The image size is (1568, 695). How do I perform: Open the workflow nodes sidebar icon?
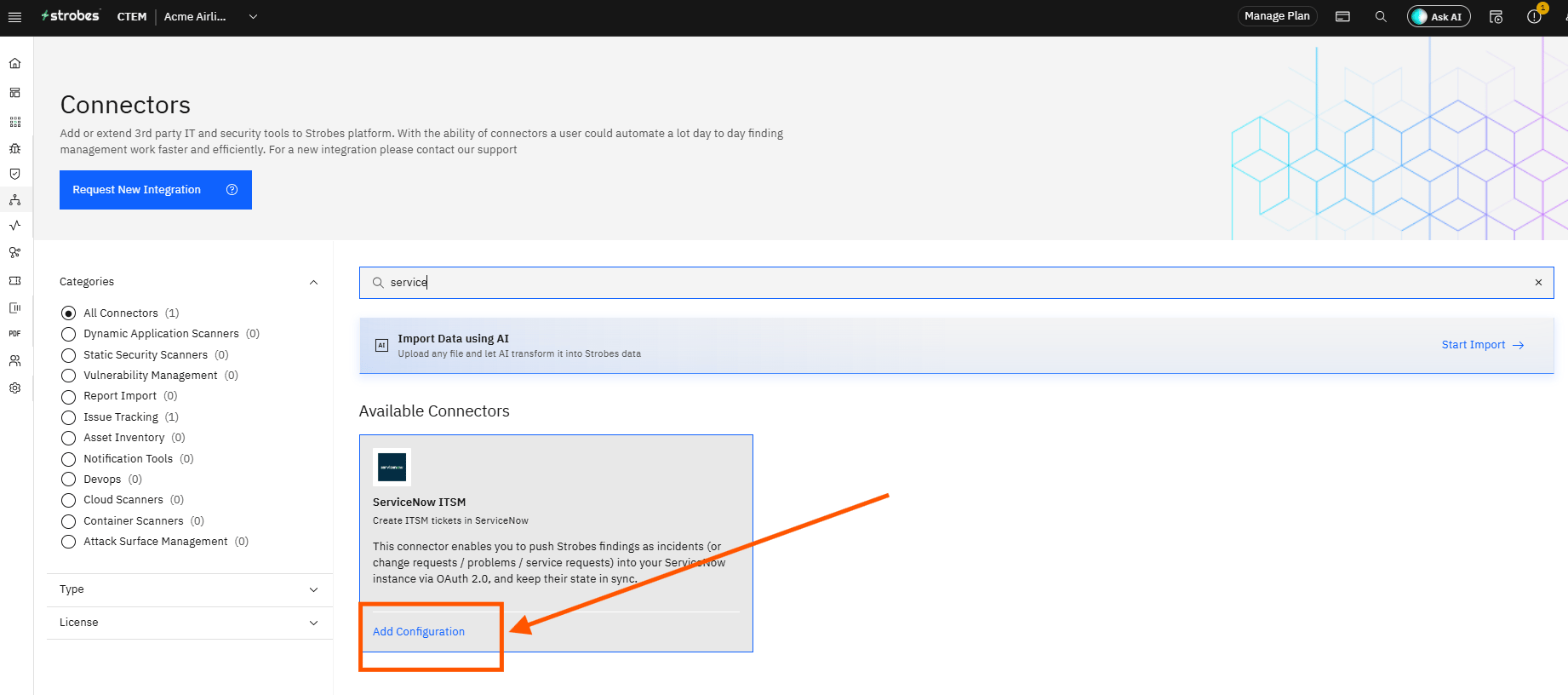click(14, 253)
